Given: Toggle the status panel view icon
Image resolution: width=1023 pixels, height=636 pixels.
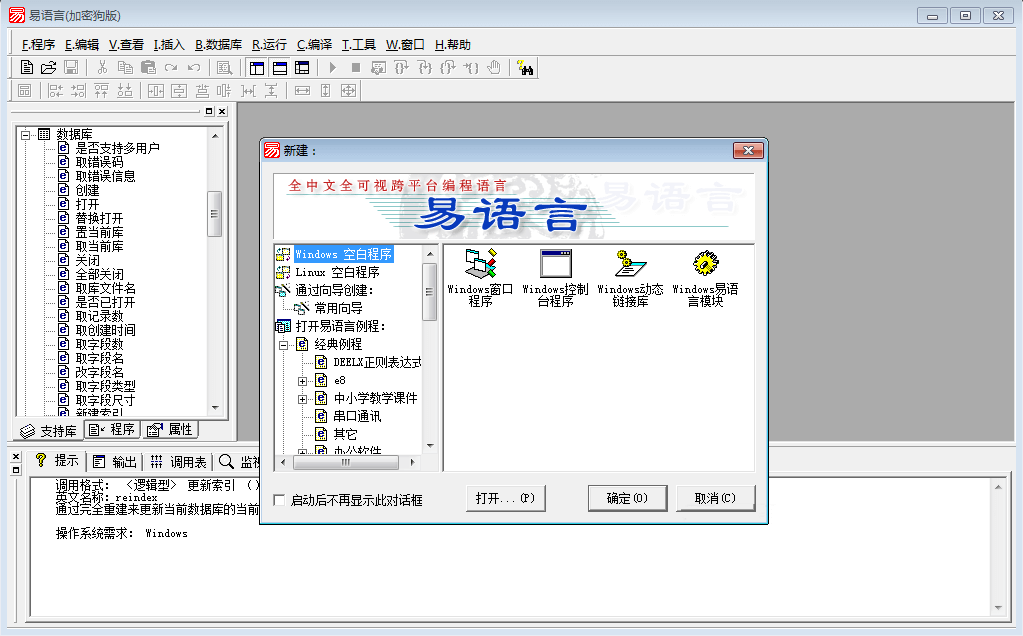Looking at the screenshot, I should pyautogui.click(x=280, y=67).
